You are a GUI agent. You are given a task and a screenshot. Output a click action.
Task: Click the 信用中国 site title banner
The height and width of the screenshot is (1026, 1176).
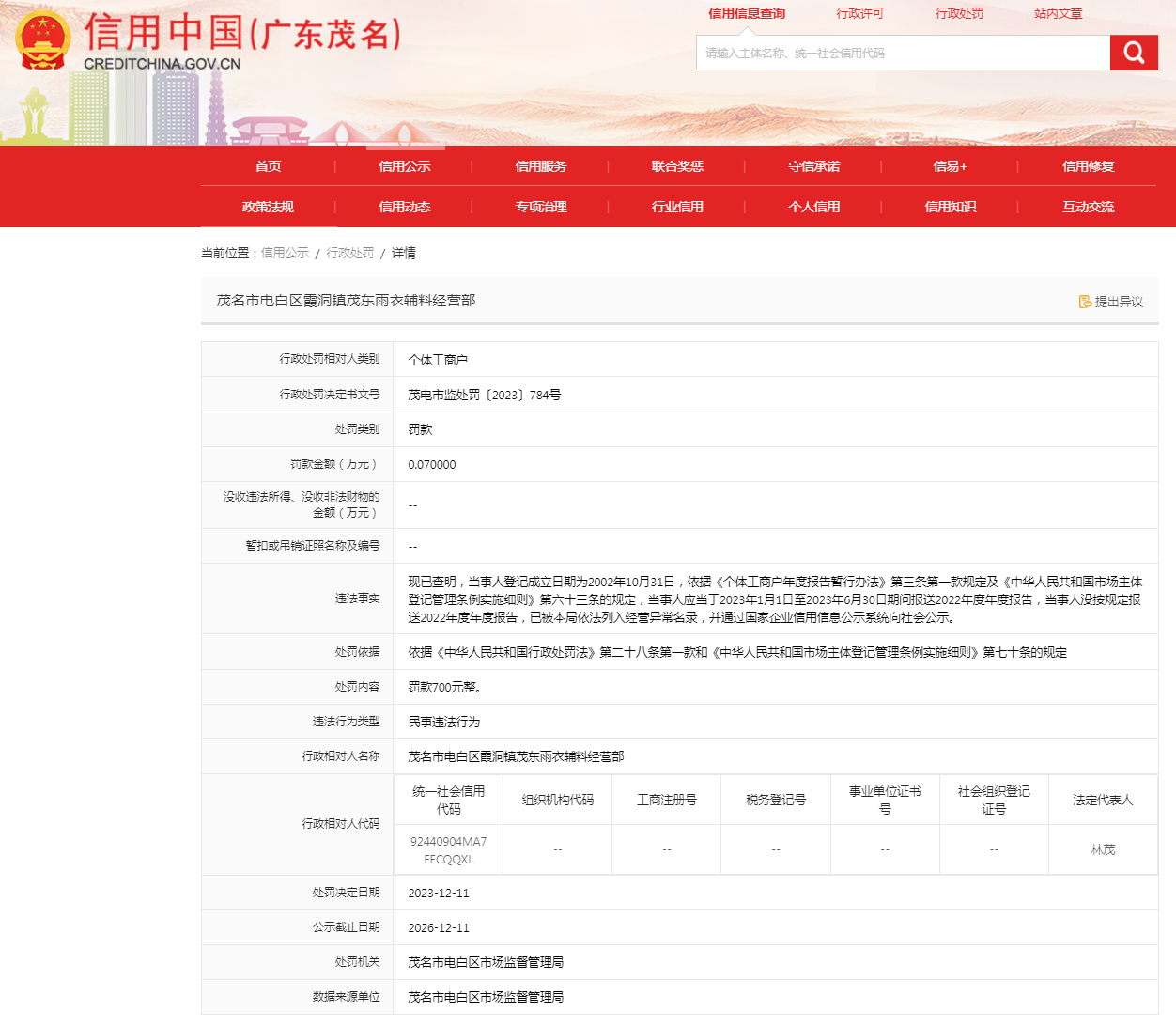pos(242,36)
